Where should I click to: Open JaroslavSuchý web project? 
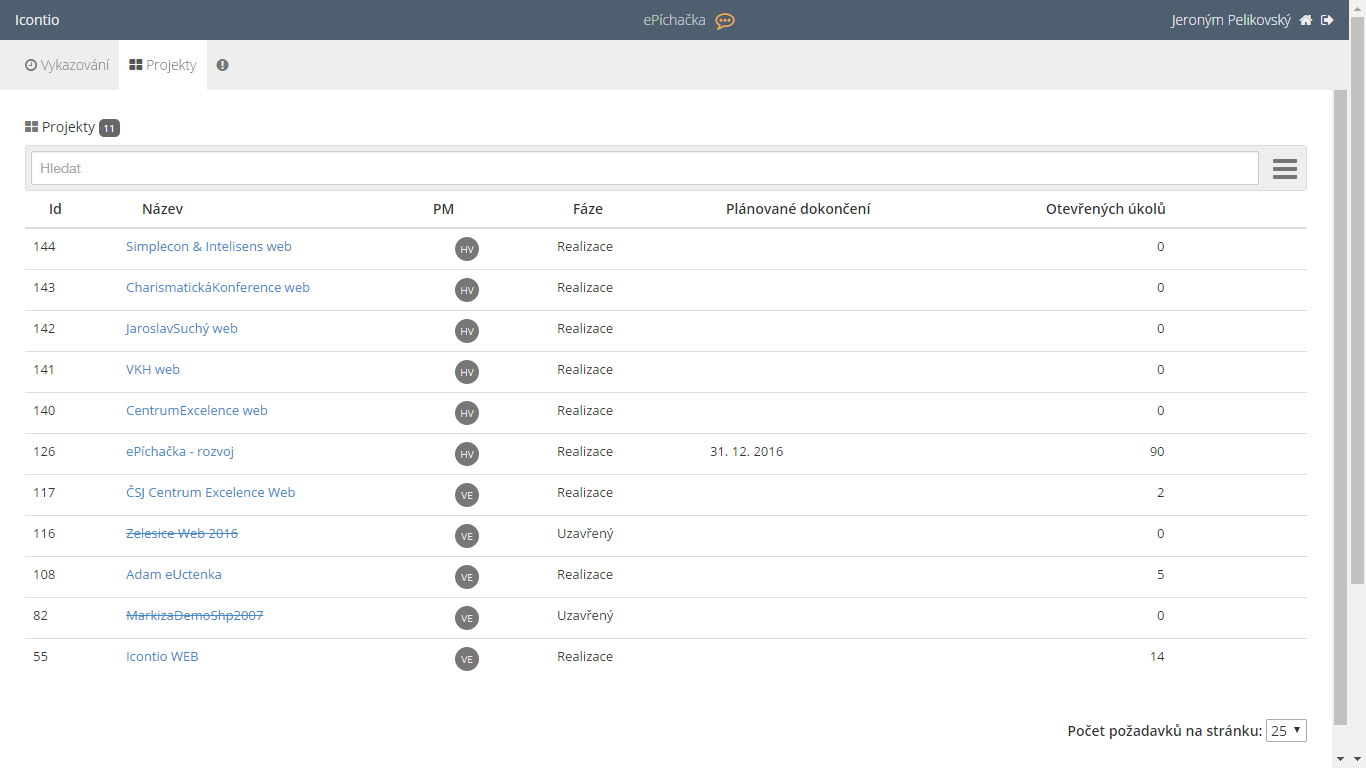click(x=182, y=328)
